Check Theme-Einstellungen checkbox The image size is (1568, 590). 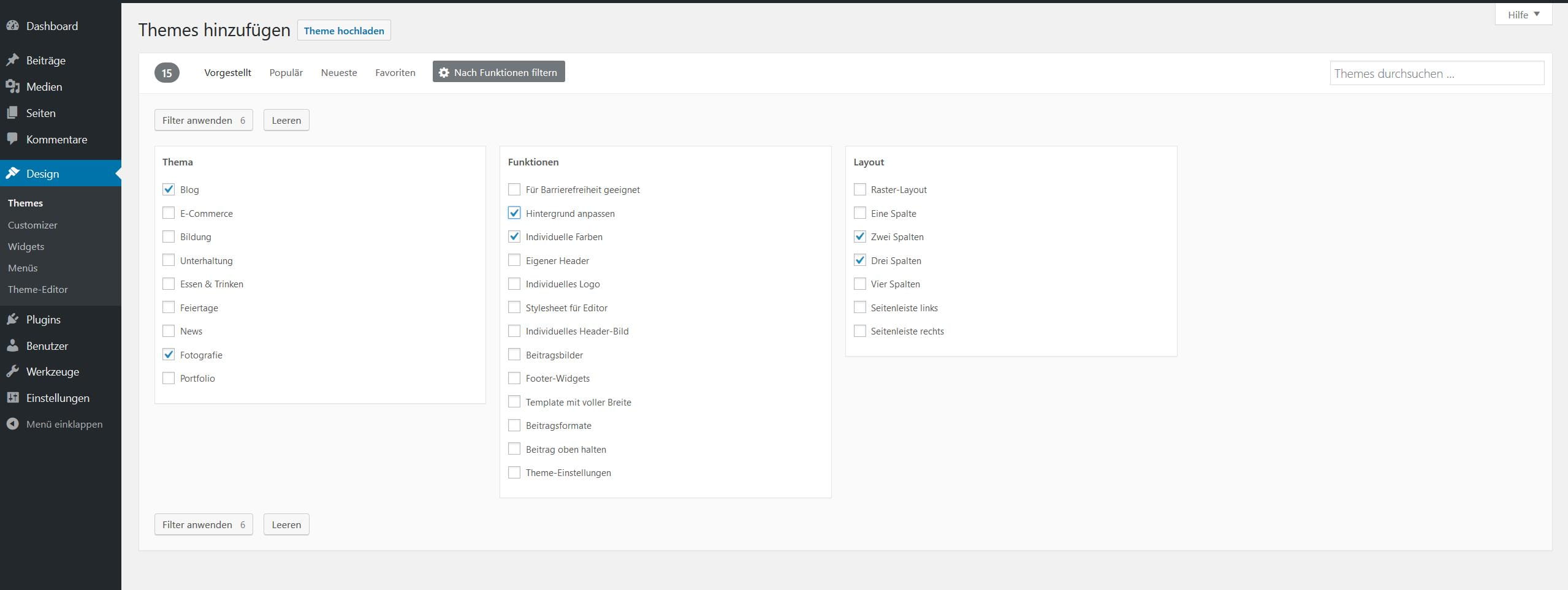[514, 472]
